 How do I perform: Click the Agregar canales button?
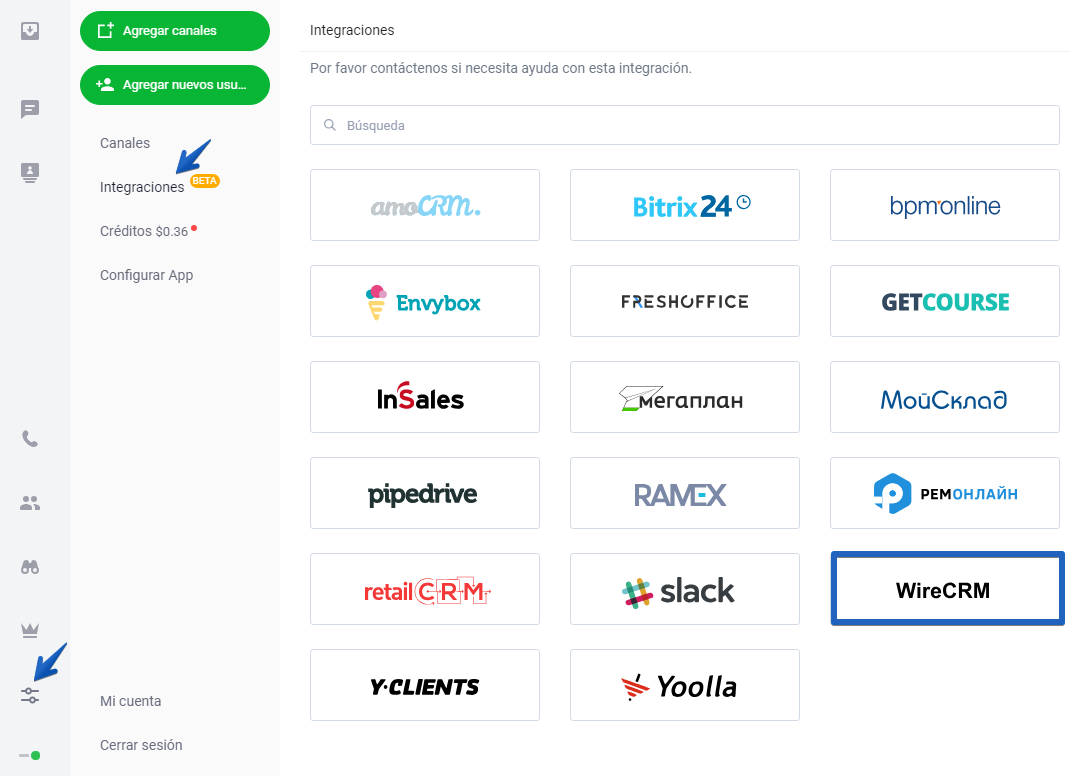[x=175, y=31]
